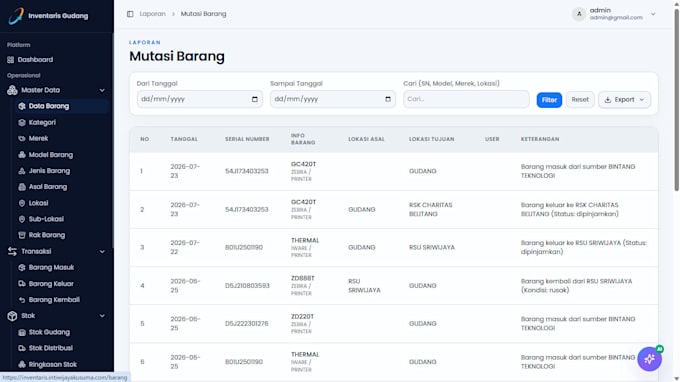Open Dashboard grid icon
The width and height of the screenshot is (680, 382).
10,60
